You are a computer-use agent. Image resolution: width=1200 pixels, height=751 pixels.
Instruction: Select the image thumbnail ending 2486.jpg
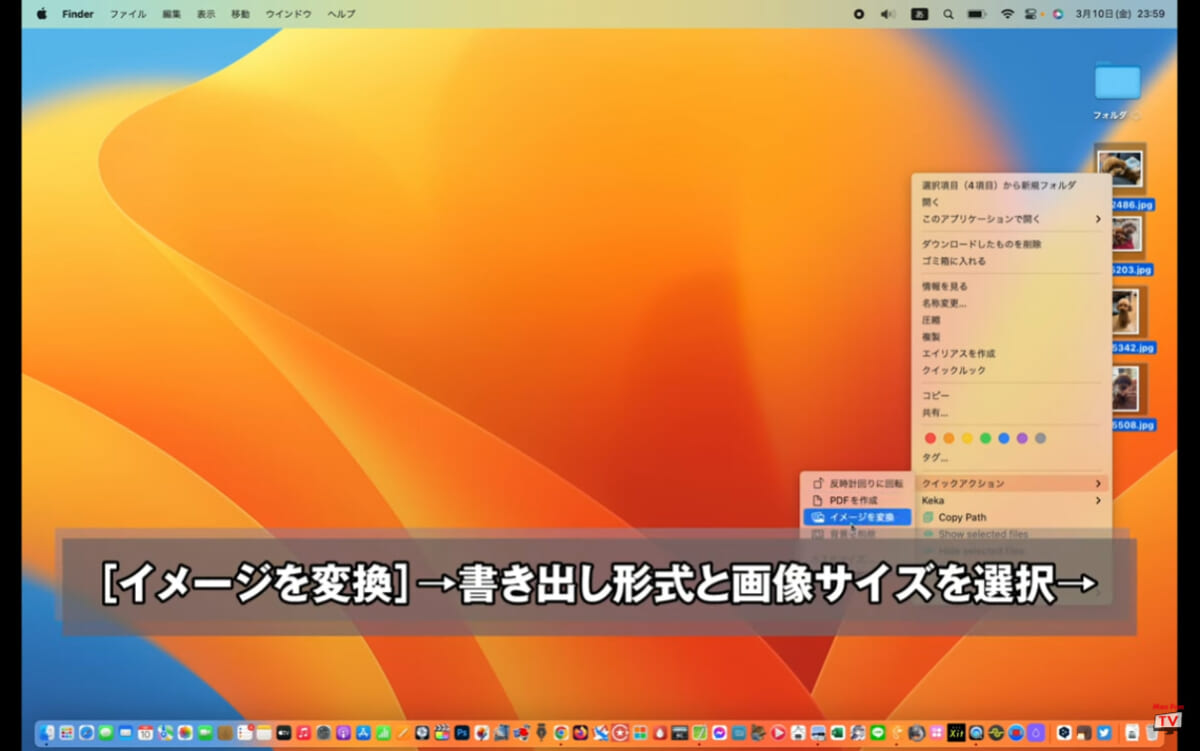coord(1120,168)
